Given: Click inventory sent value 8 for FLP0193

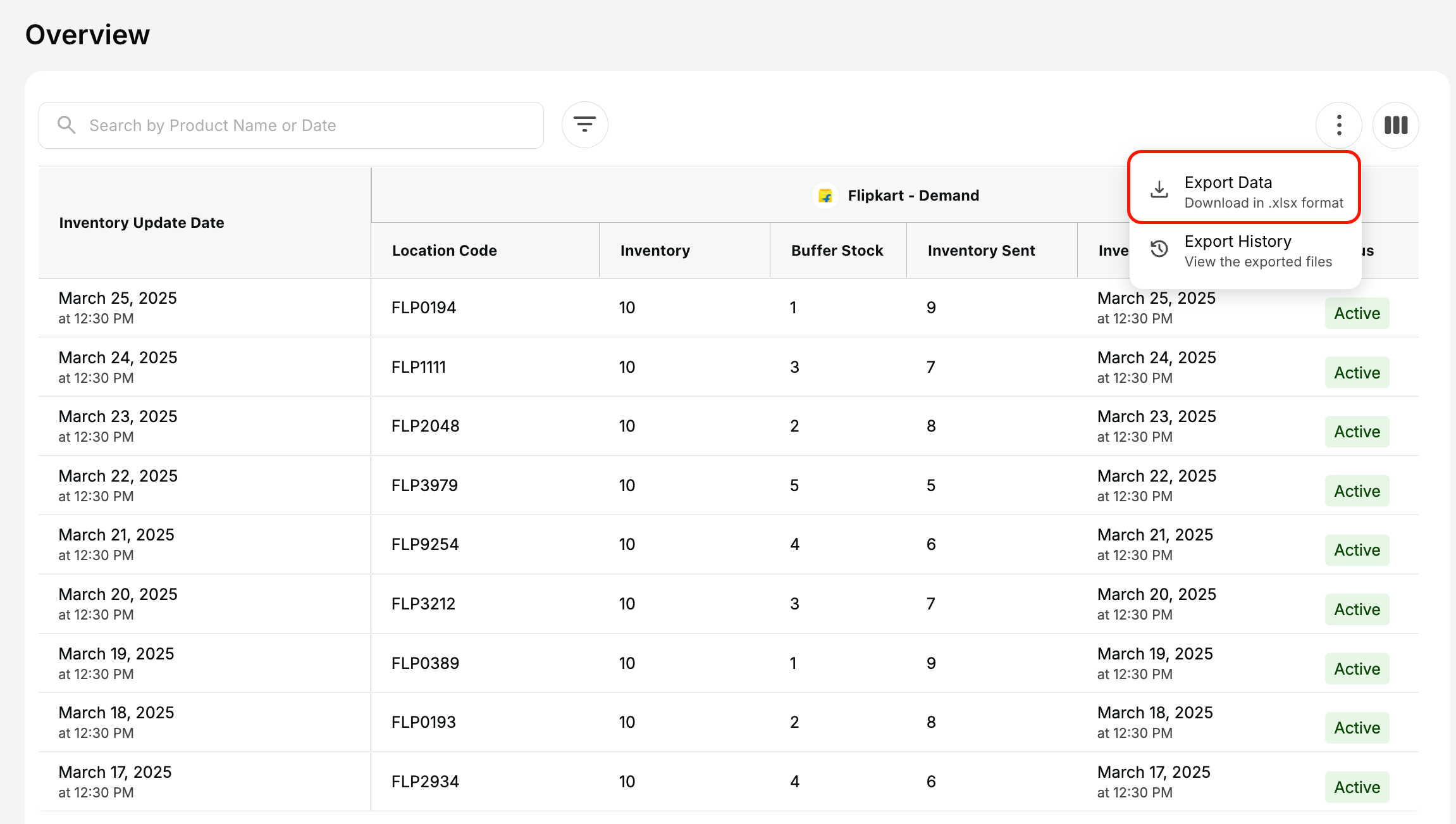Looking at the screenshot, I should tap(931, 722).
